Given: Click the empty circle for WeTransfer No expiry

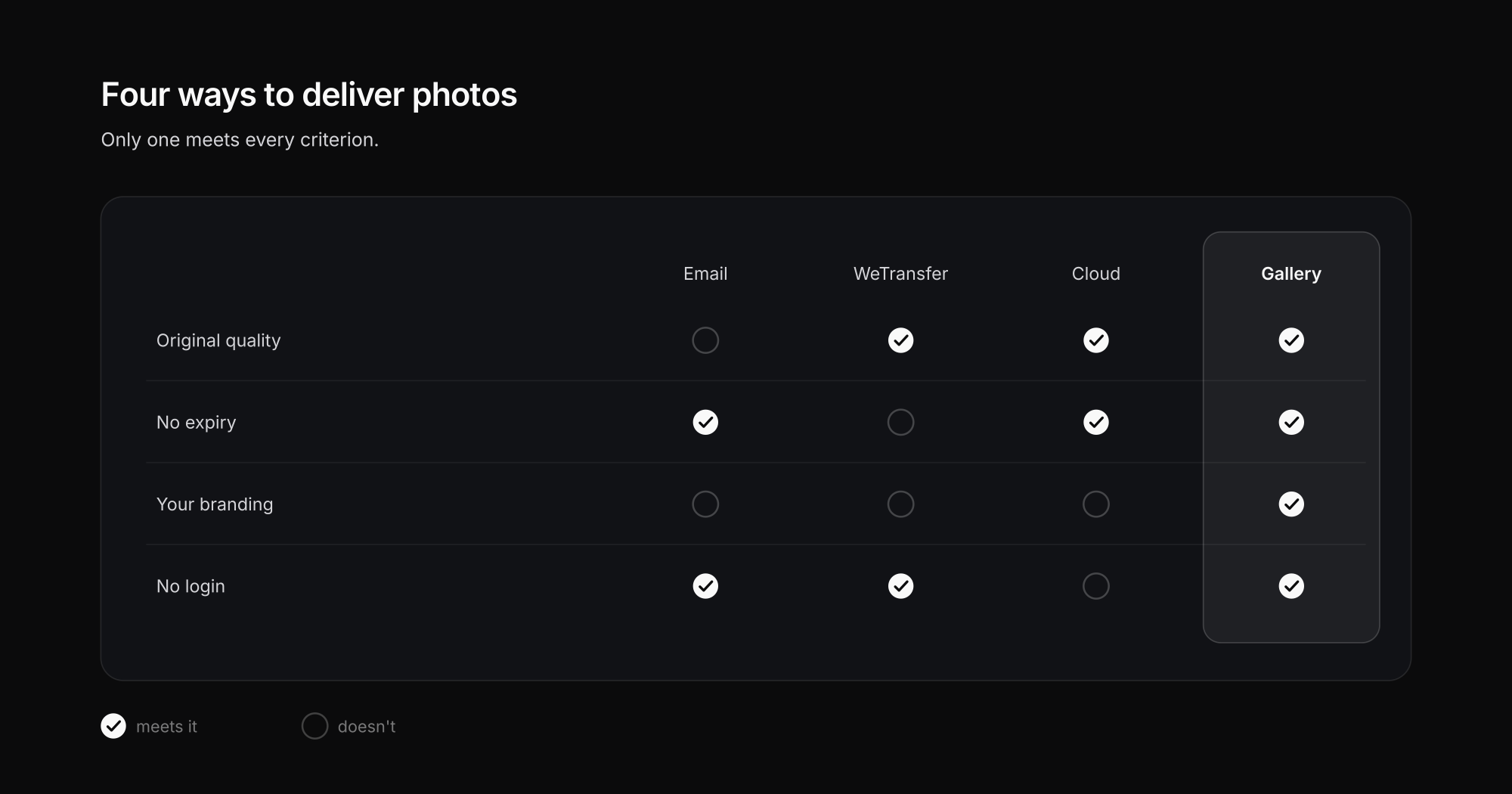Looking at the screenshot, I should (x=900, y=422).
